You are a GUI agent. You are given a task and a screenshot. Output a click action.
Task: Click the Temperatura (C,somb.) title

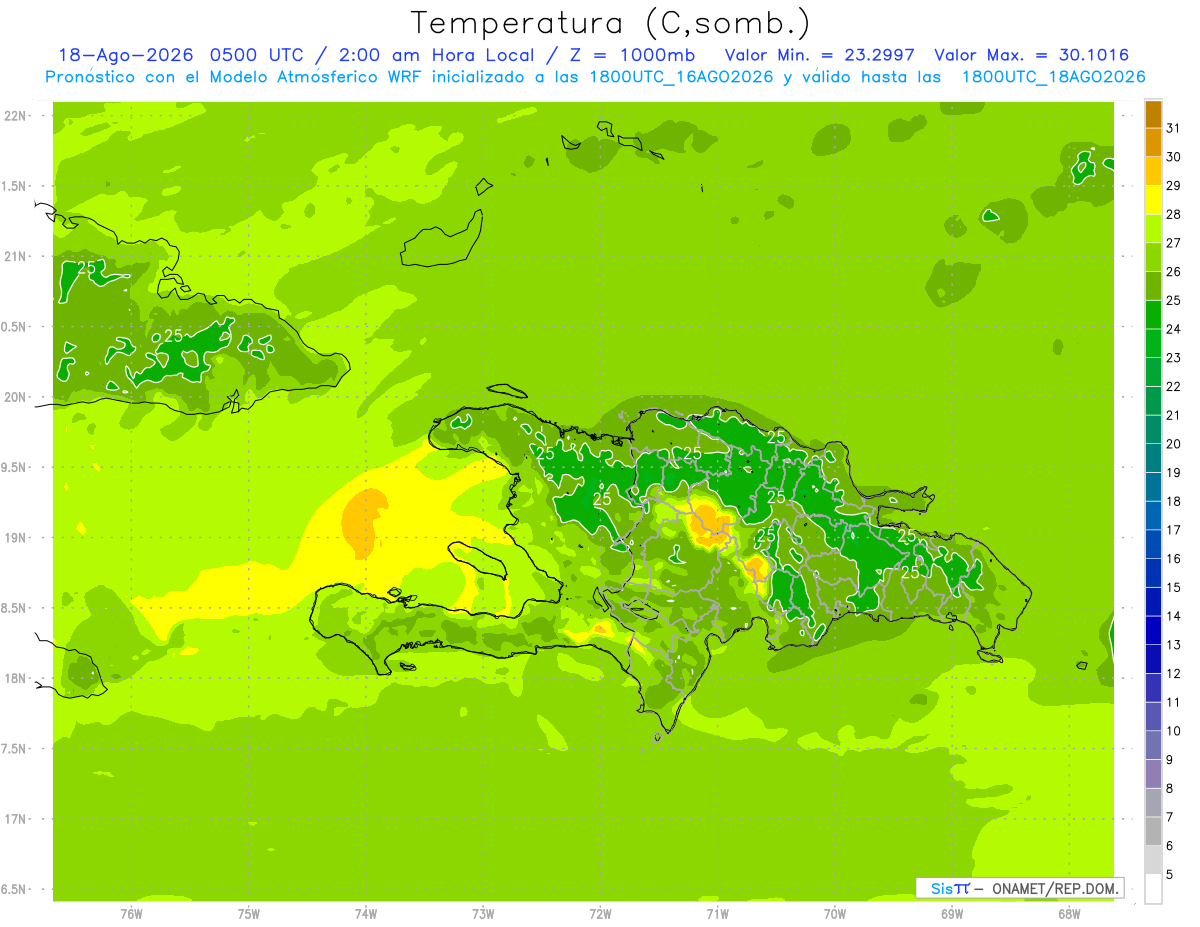(611, 22)
